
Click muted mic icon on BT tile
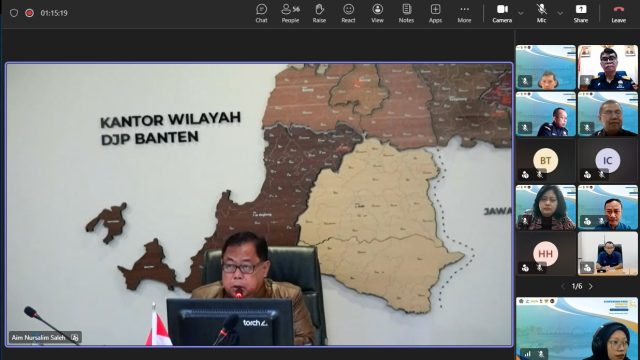coord(540,175)
